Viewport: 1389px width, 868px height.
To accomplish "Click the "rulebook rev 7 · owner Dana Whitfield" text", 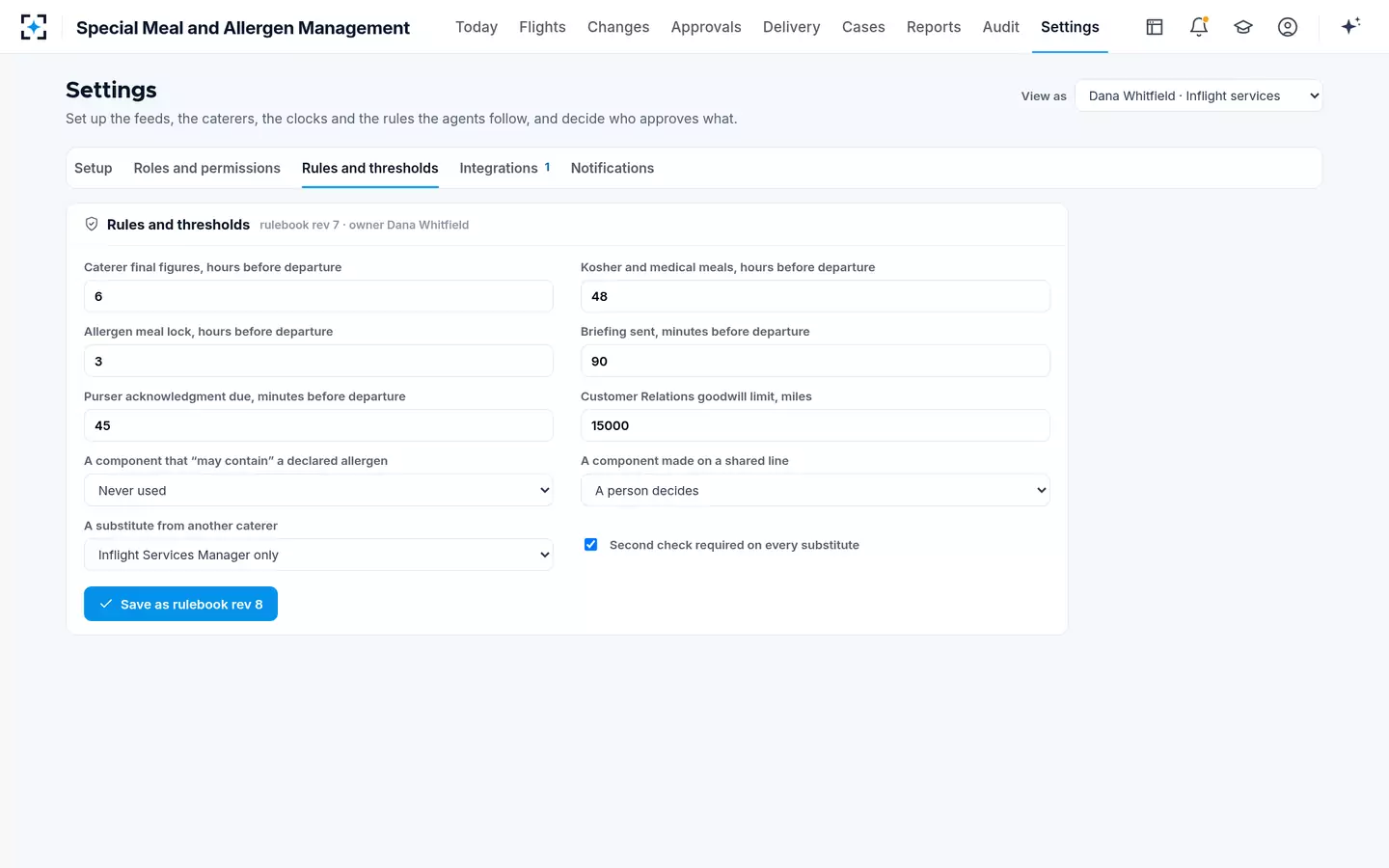I will coord(365,225).
